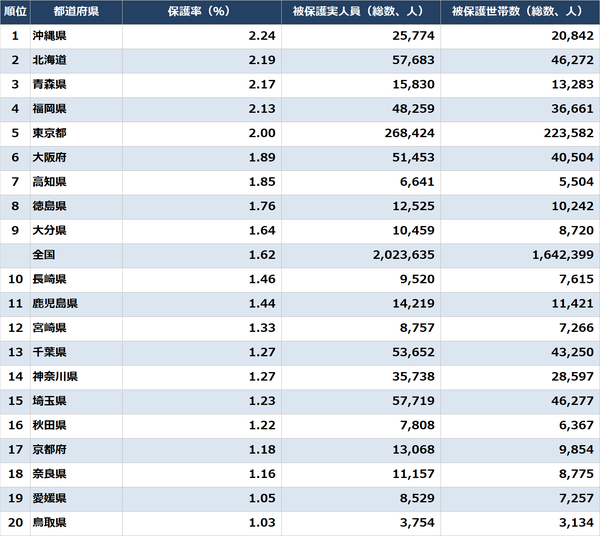Click the value 9,854 for Kyoto

coord(577,450)
